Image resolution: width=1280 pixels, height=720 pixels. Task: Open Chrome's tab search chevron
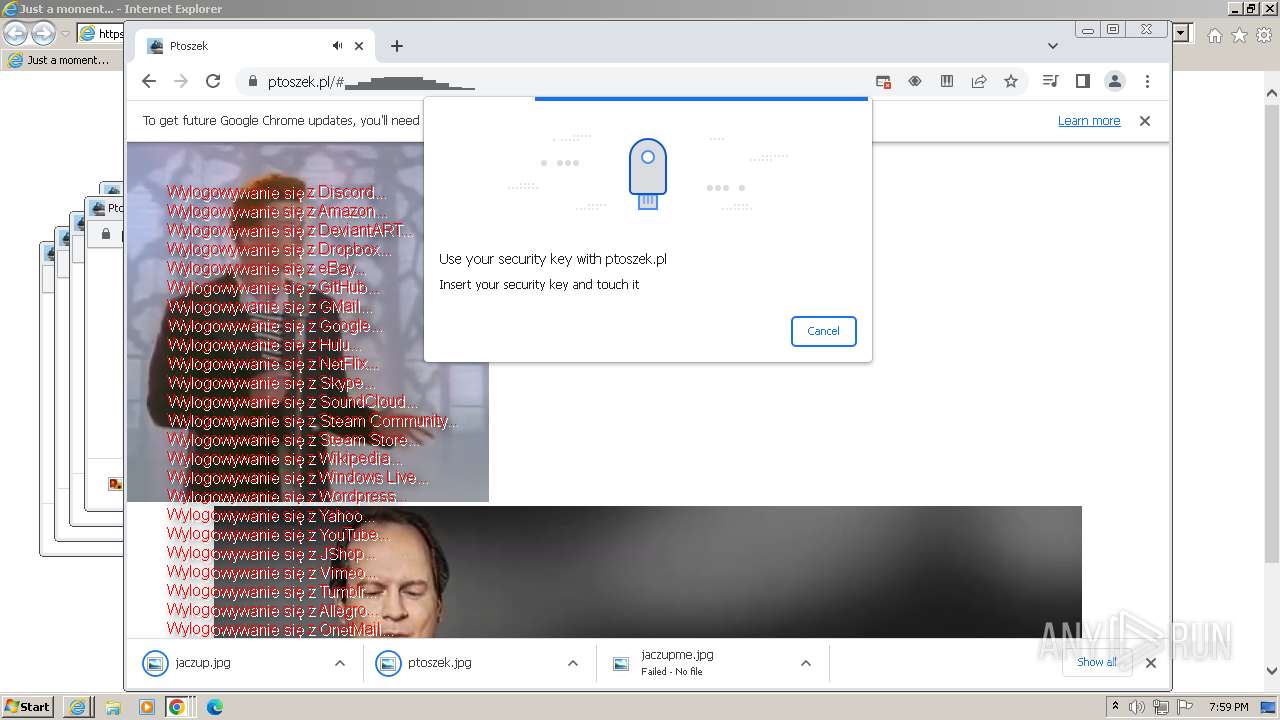[x=1053, y=46]
